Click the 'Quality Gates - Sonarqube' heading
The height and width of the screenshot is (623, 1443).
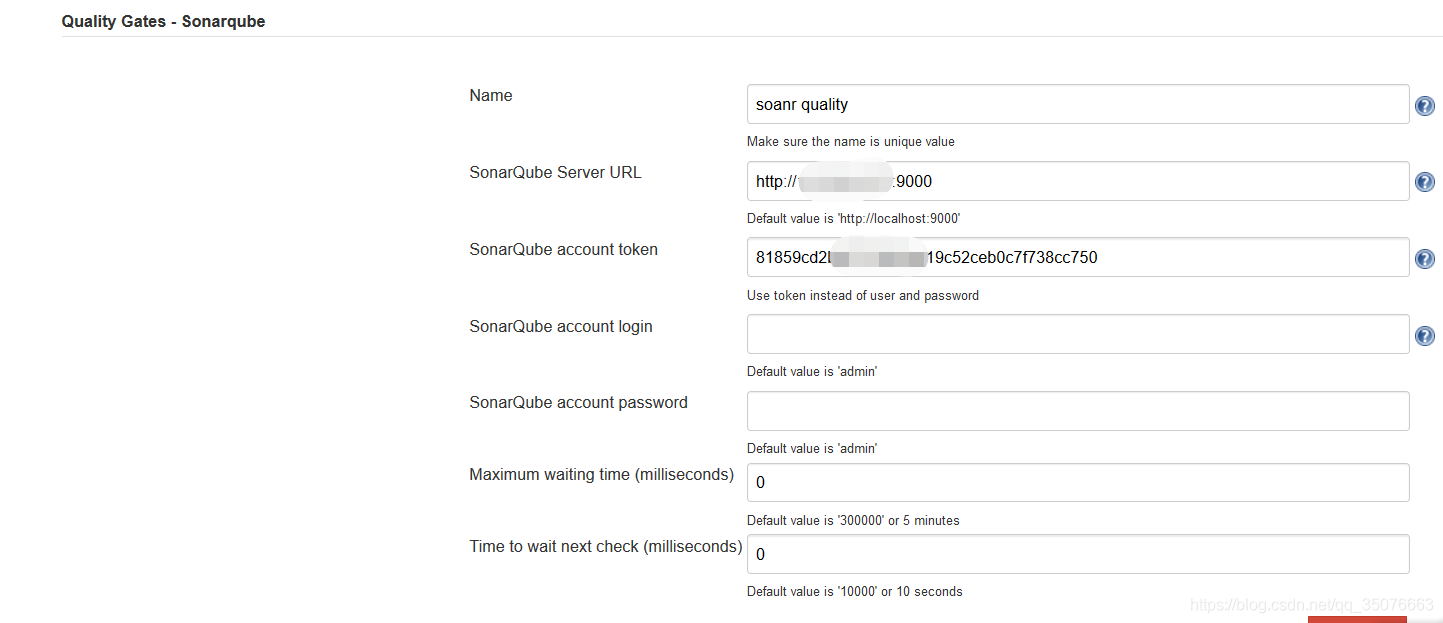click(x=163, y=20)
